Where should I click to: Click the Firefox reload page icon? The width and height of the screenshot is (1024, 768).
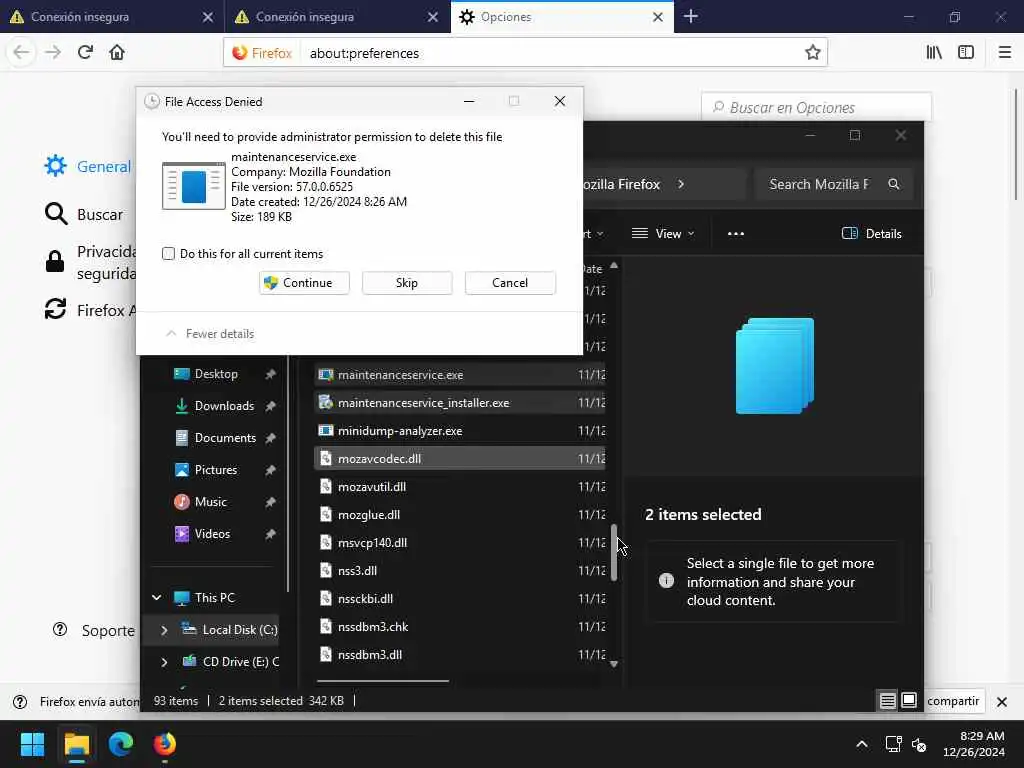tap(85, 52)
